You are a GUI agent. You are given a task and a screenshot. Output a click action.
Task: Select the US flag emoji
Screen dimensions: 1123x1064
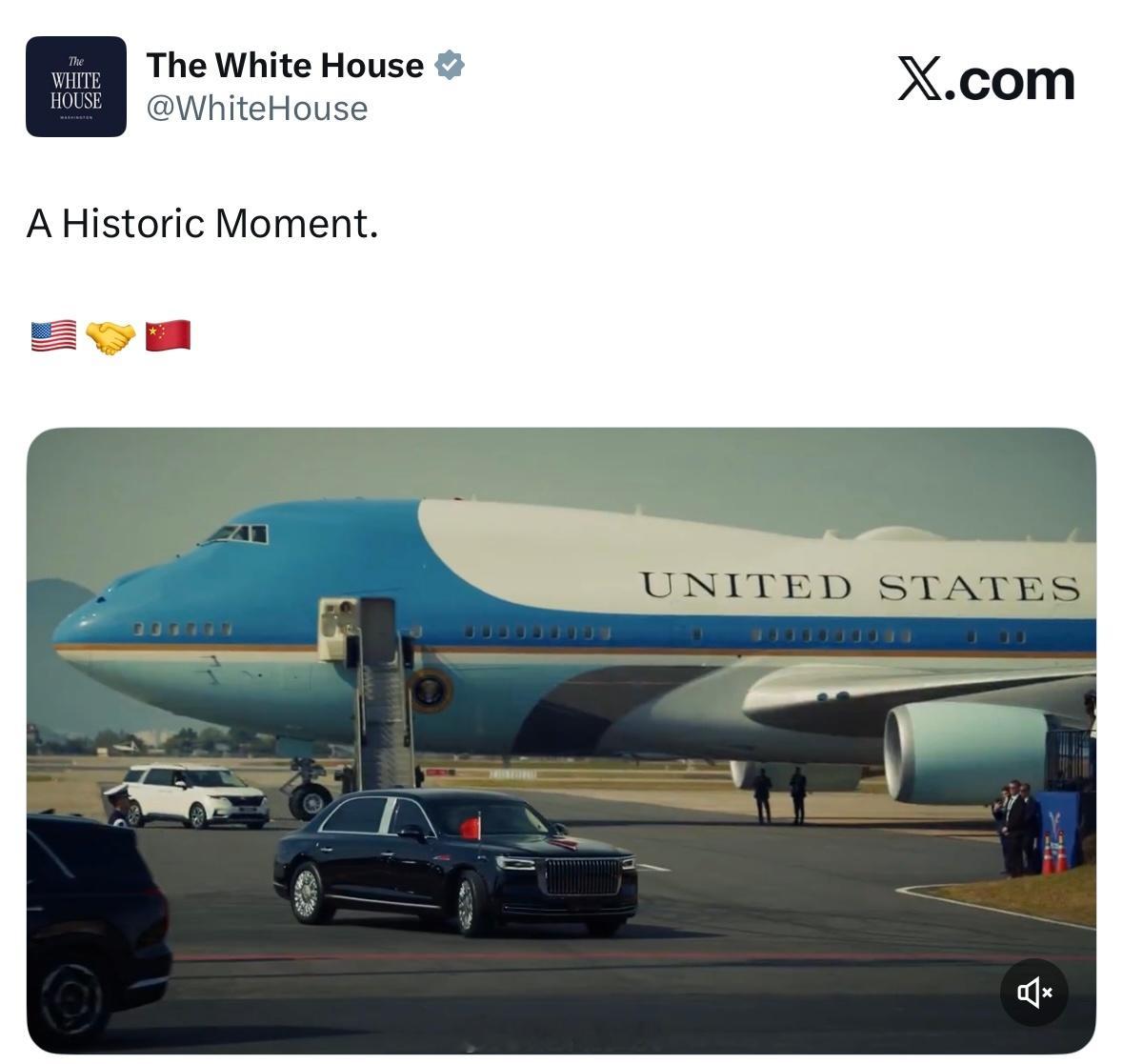click(53, 336)
